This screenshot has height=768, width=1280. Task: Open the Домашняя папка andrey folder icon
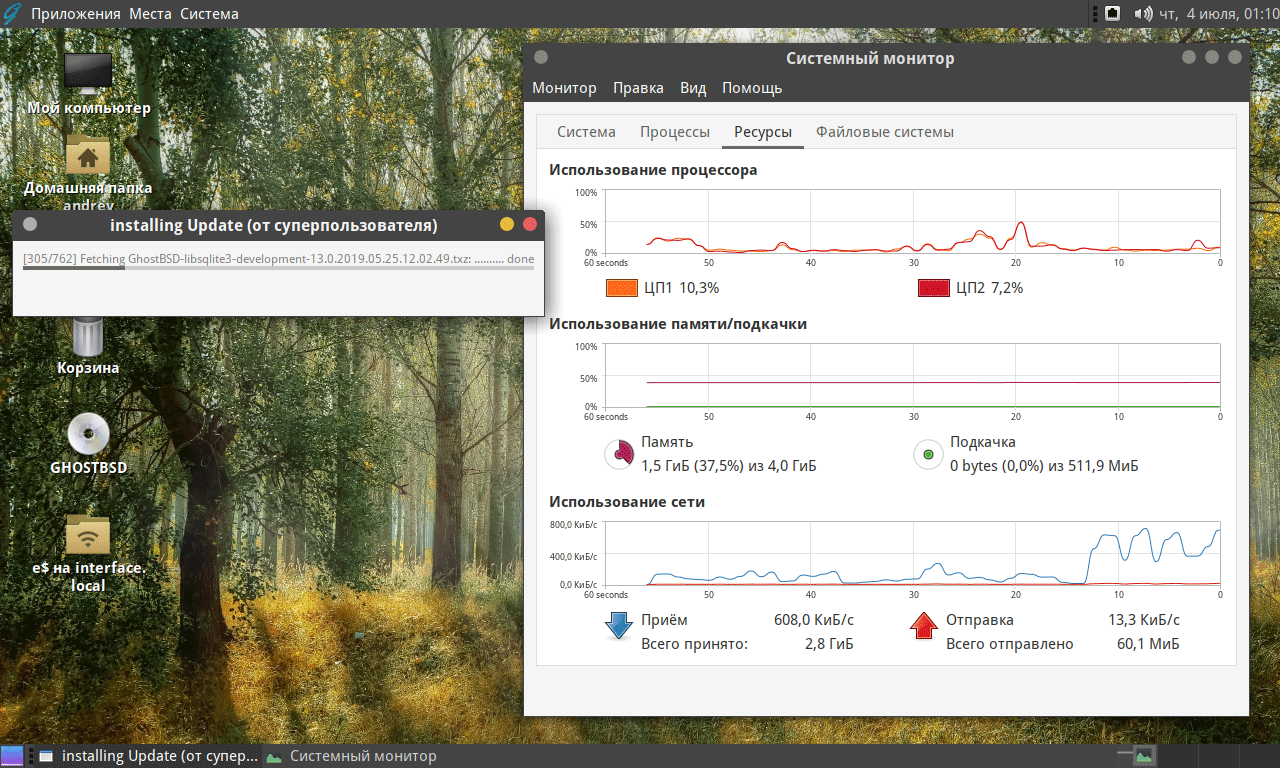pos(88,157)
